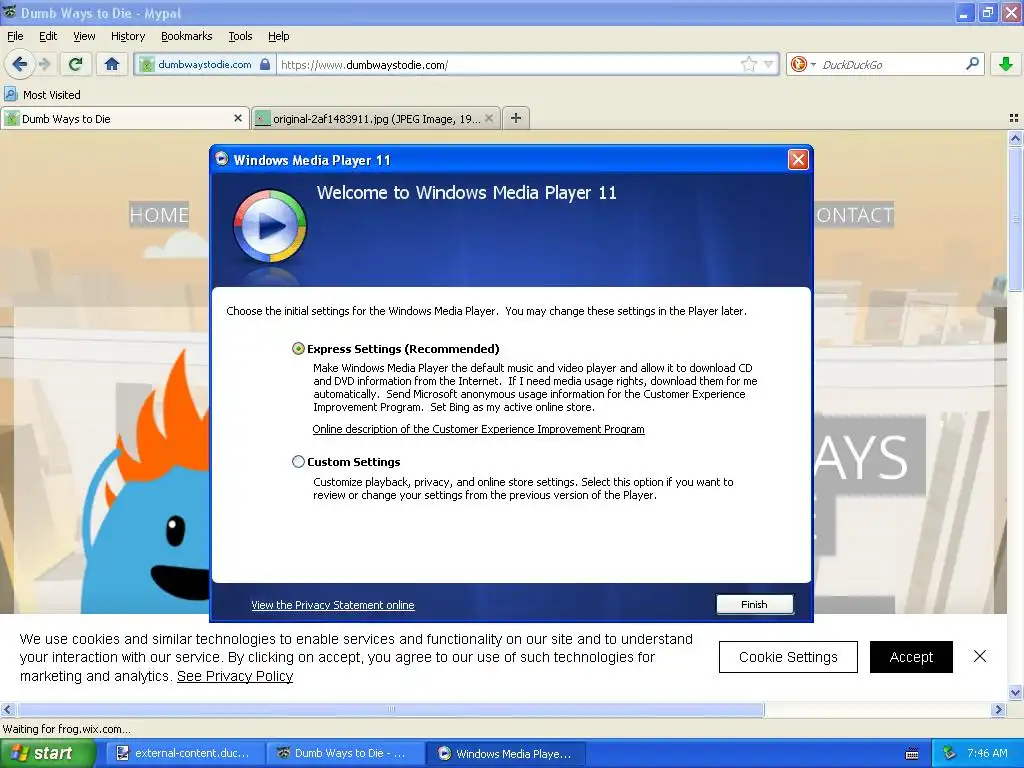Open downloads with the green arrow
The height and width of the screenshot is (768, 1024).
coord(1006,64)
